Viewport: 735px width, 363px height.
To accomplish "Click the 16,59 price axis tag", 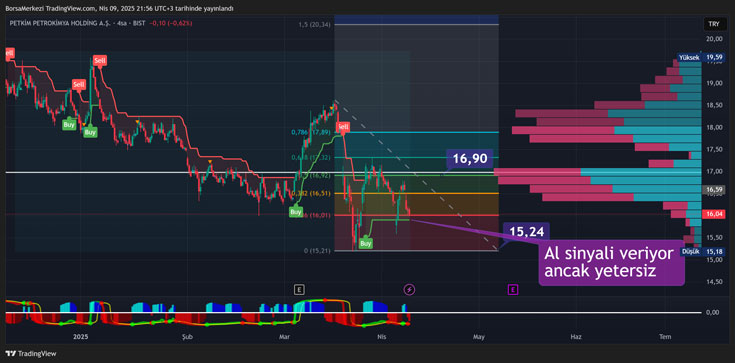I will click(x=714, y=189).
